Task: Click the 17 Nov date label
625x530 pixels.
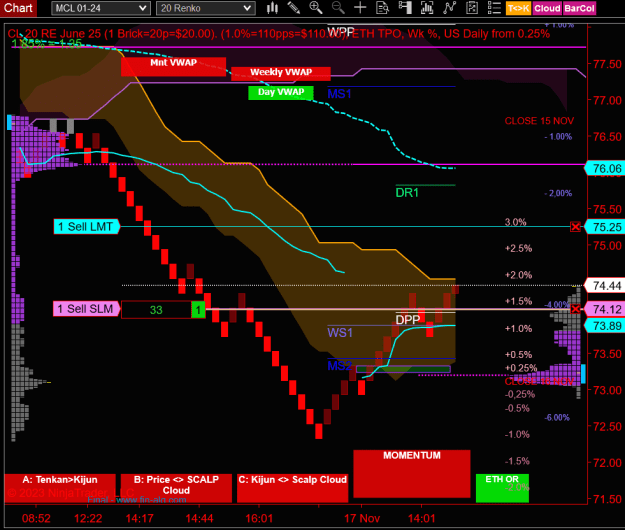Action: point(362,518)
